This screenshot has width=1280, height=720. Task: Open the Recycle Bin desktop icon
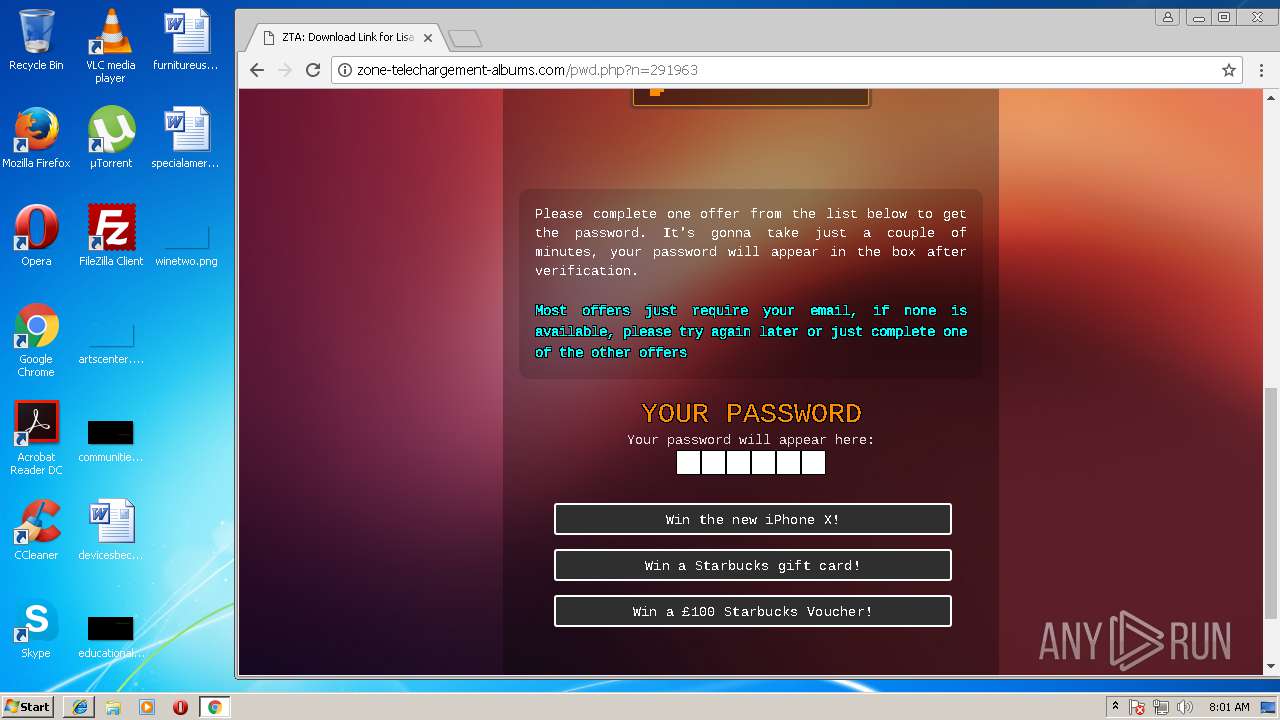coord(36,40)
